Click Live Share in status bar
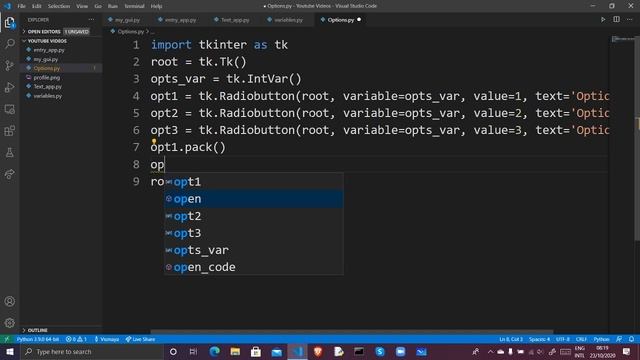This screenshot has width=640, height=360. (140, 339)
